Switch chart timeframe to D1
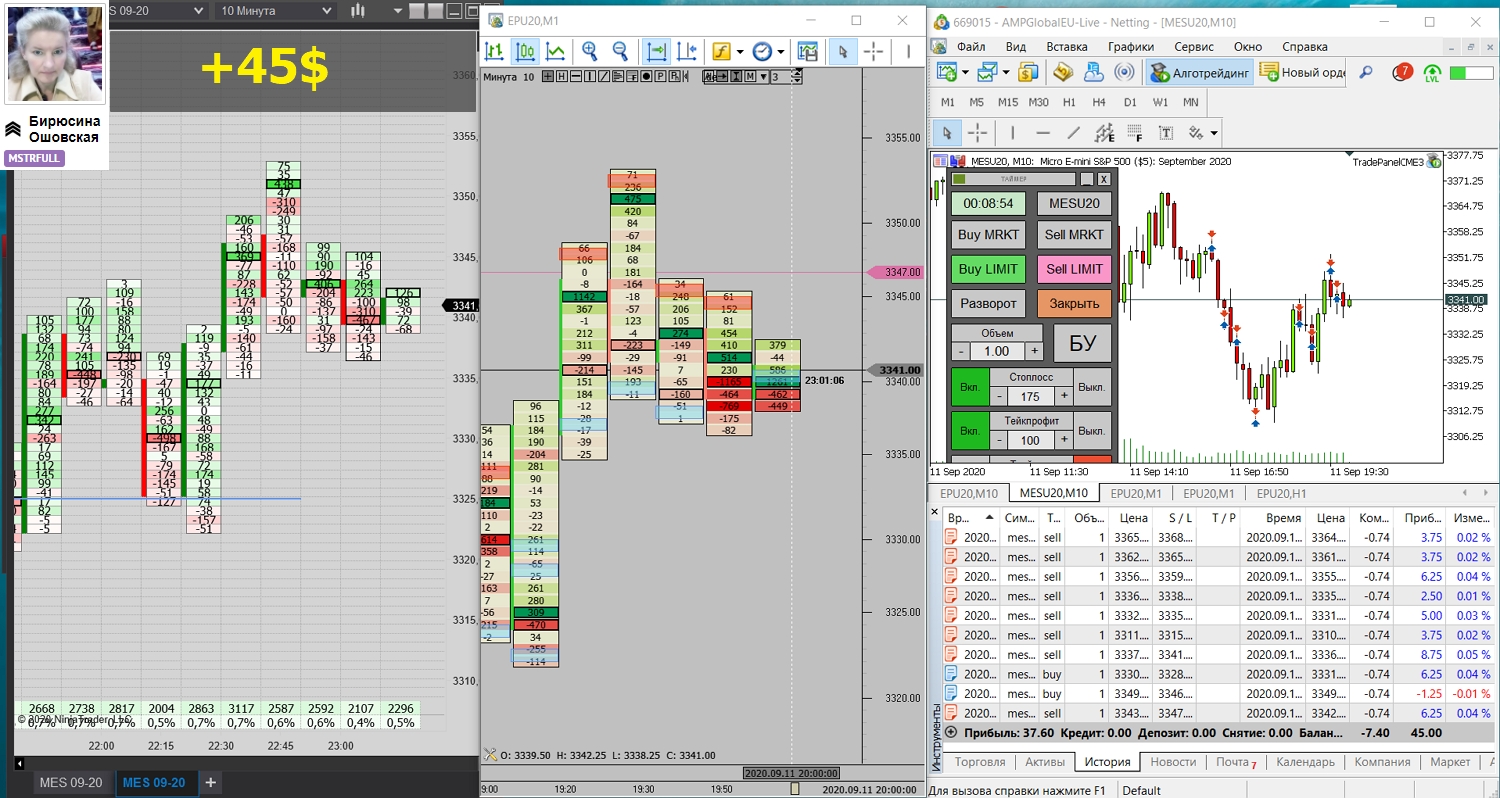1500x798 pixels. [1130, 102]
